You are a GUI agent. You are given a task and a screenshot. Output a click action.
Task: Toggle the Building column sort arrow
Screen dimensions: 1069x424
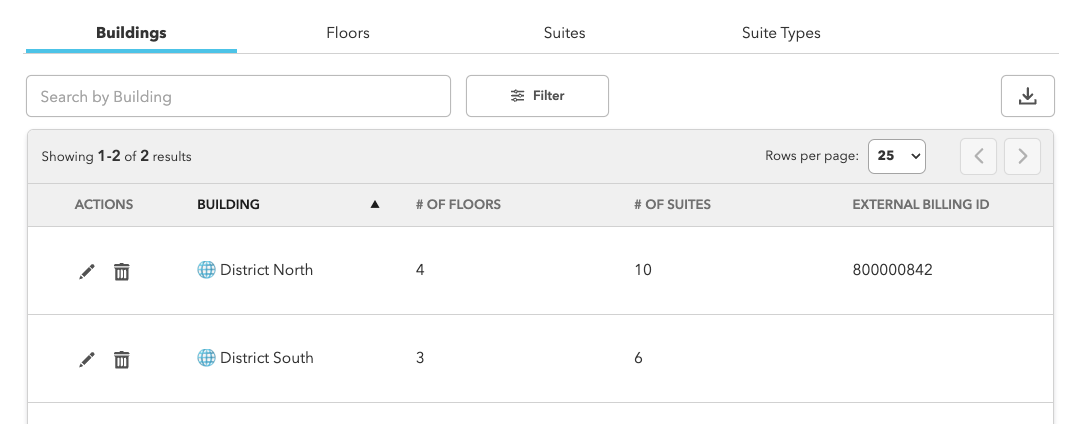pos(374,205)
